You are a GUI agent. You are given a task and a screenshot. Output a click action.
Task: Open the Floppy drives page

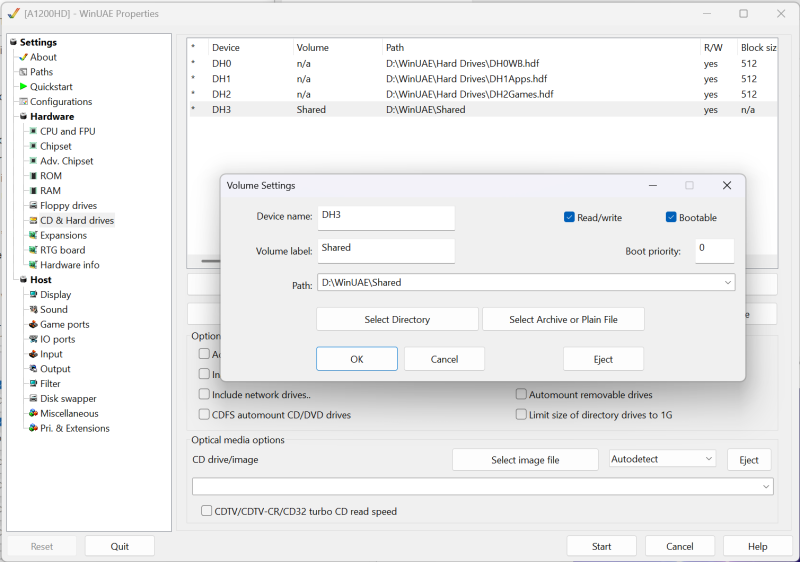tap(68, 206)
